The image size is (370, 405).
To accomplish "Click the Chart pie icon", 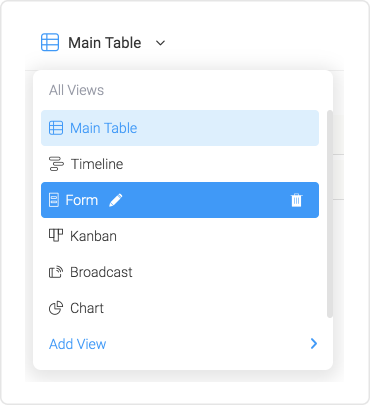I will coord(56,308).
